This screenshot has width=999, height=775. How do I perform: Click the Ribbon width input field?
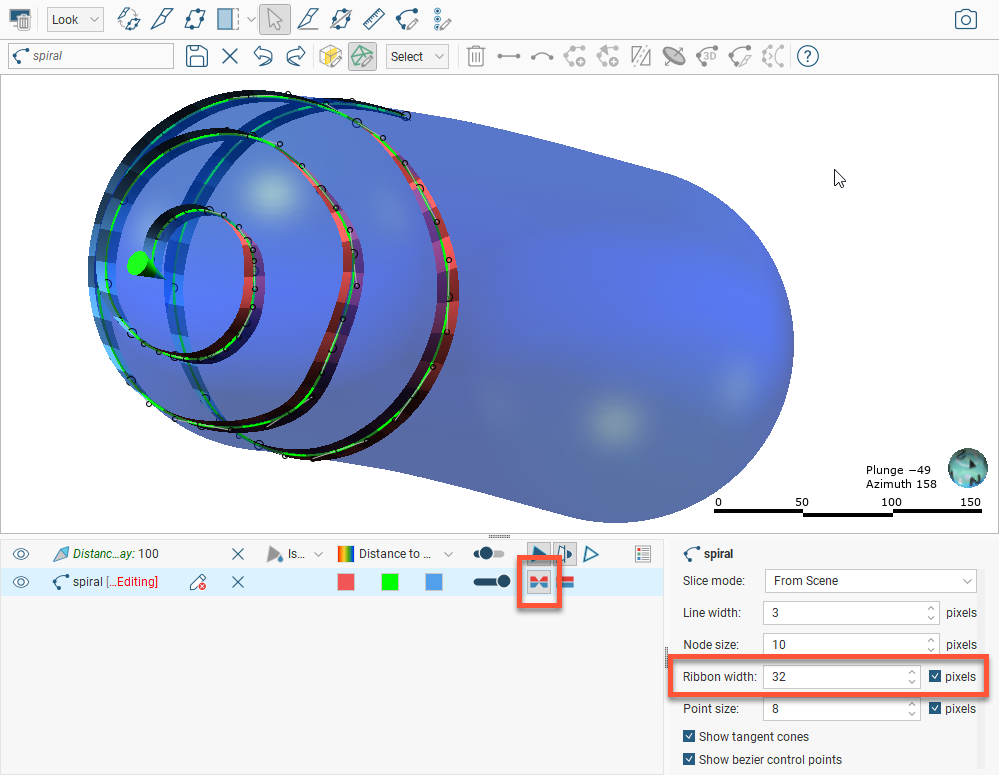pos(833,677)
